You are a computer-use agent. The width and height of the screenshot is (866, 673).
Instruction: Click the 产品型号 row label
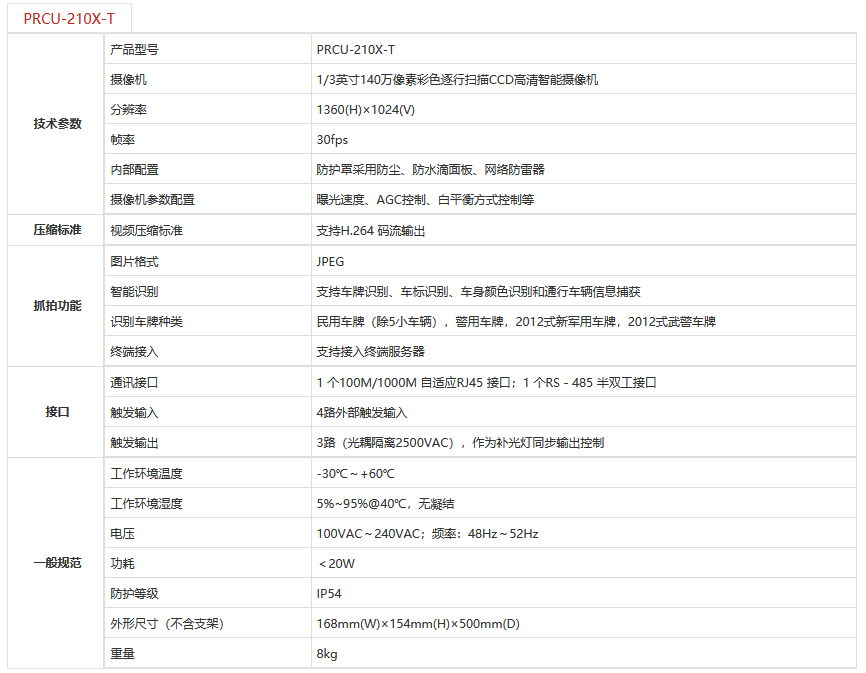[134, 49]
